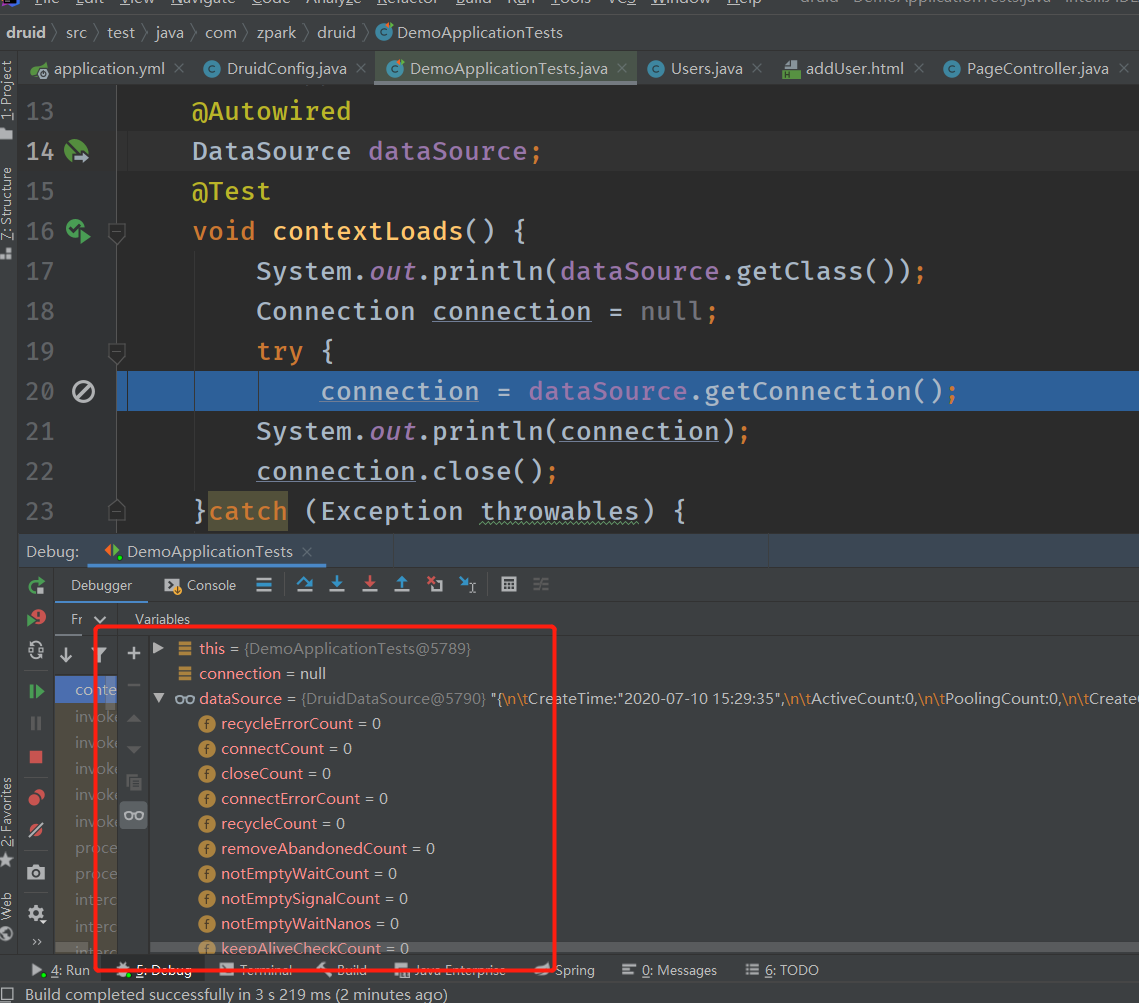Switch to the Console tab
Viewport: 1139px width, 1003px height.
(200, 585)
